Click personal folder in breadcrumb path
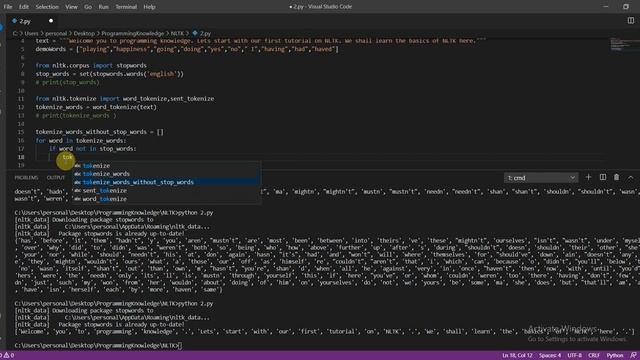Viewport: 640px width, 360px height. point(56,33)
